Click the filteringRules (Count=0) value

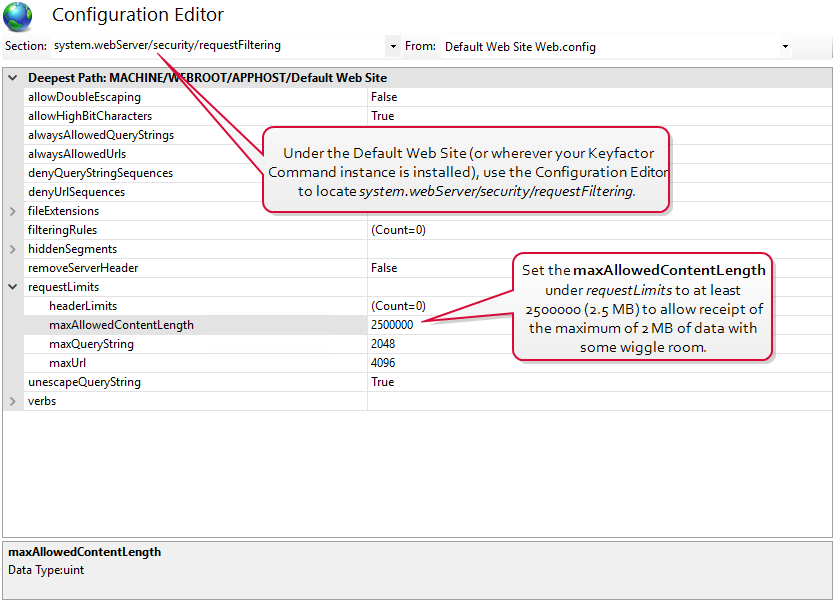coord(398,230)
